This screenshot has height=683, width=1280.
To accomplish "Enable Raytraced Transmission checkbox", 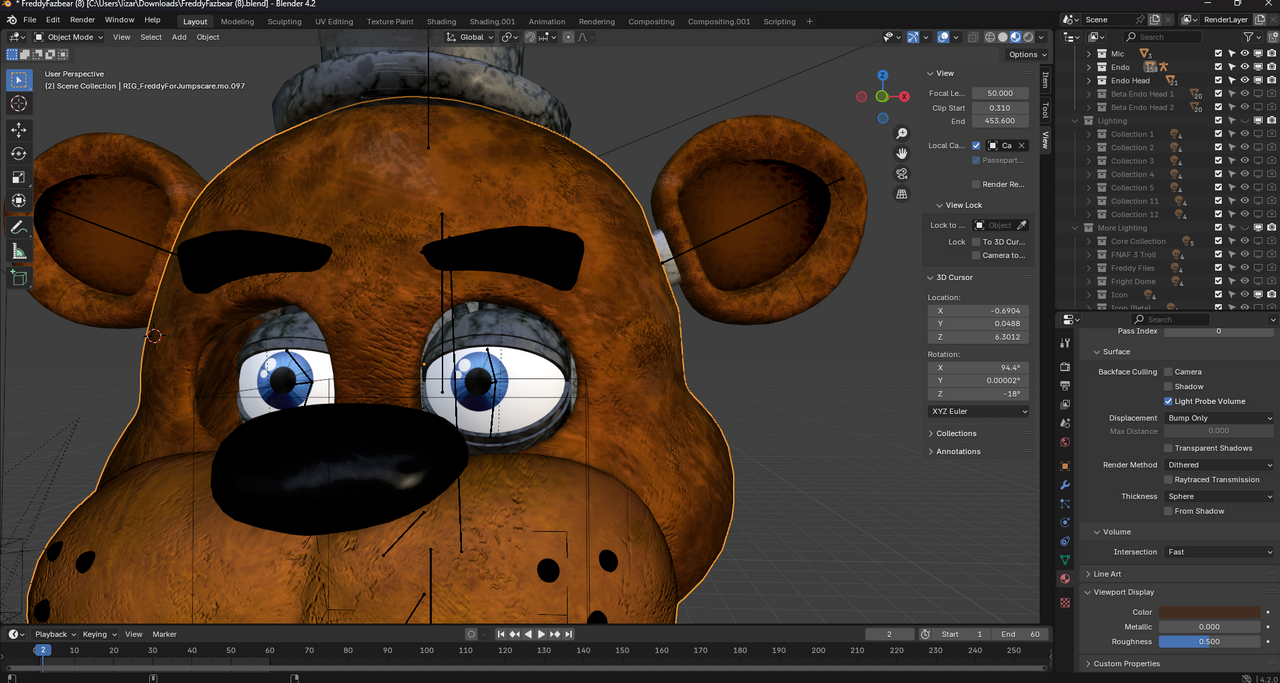I will (x=1168, y=480).
